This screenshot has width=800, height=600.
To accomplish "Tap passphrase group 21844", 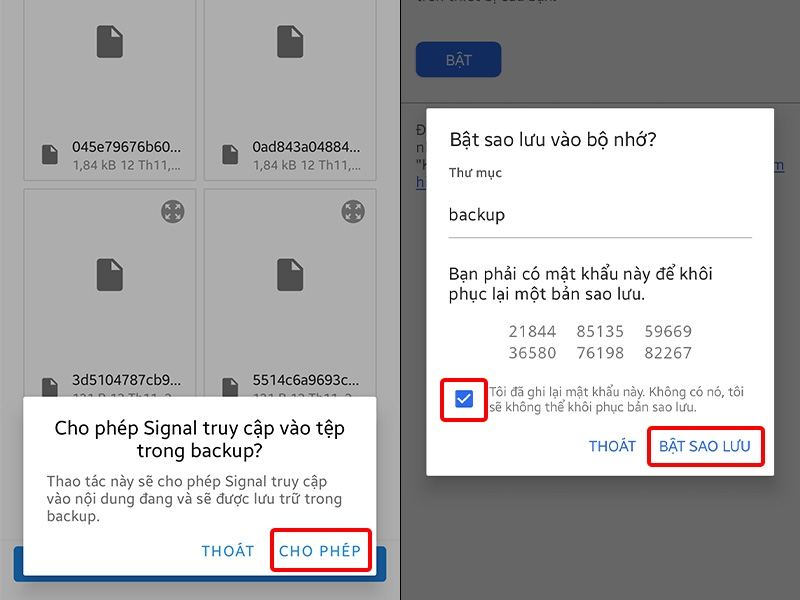I will [532, 332].
